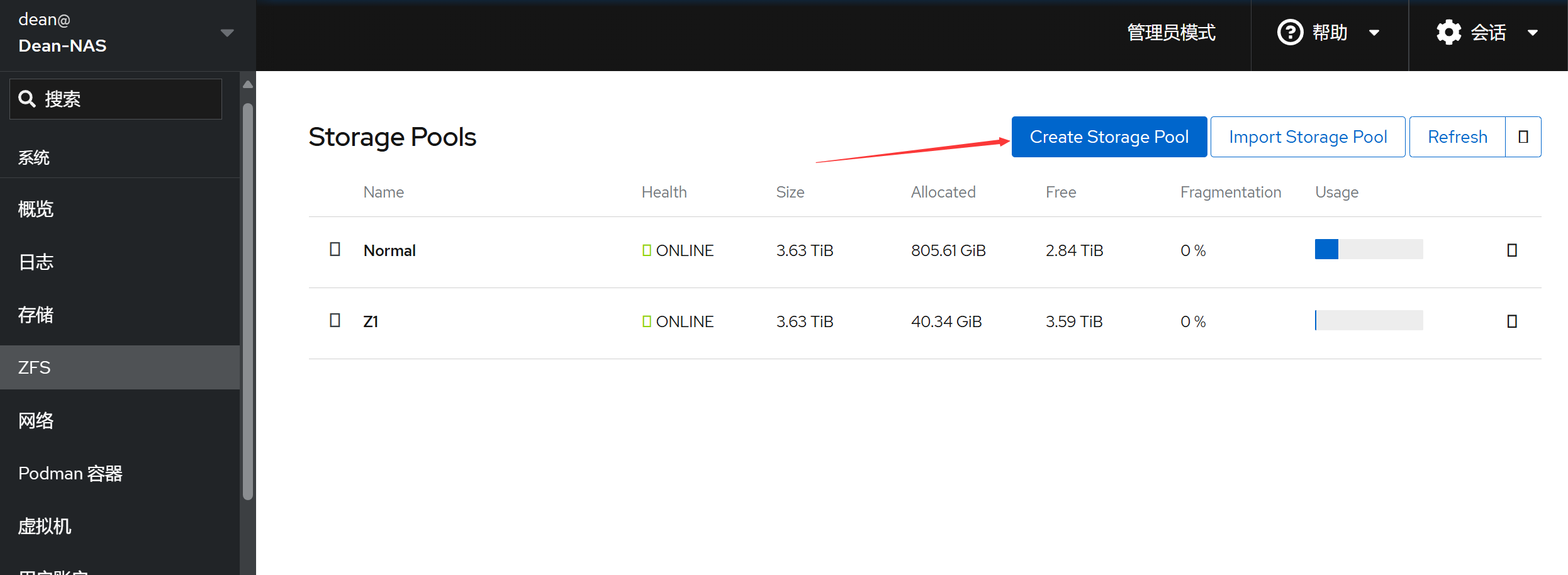Click the Normal pool ONLINE health icon
Screen dimensions: 1568x575
click(647, 250)
